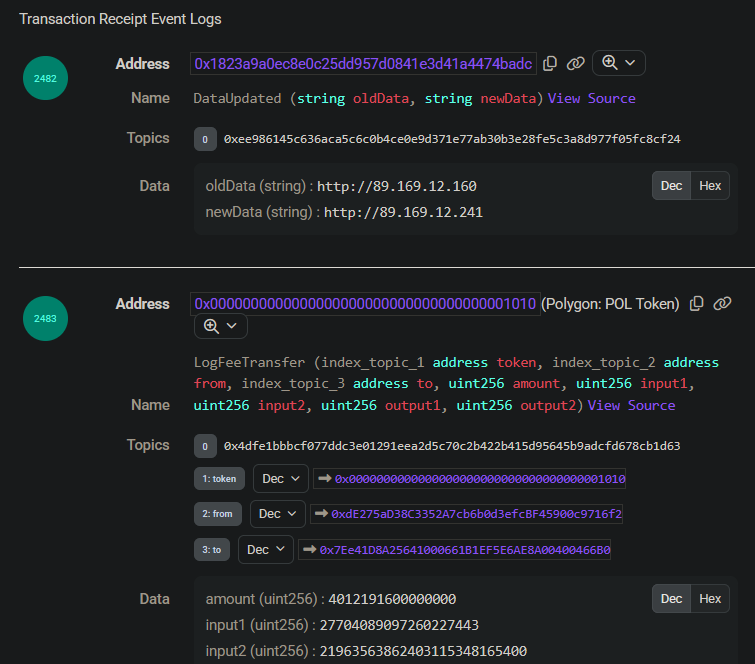The height and width of the screenshot is (664, 755).
Task: Open to address 0x7Ee41D8A link
Action: (x=465, y=550)
